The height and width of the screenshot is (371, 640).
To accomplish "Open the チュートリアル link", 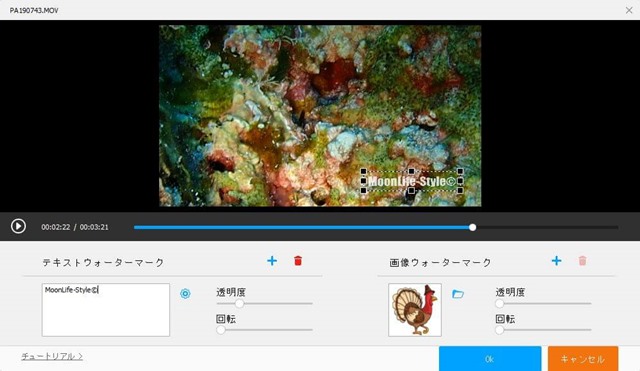I will [52, 356].
